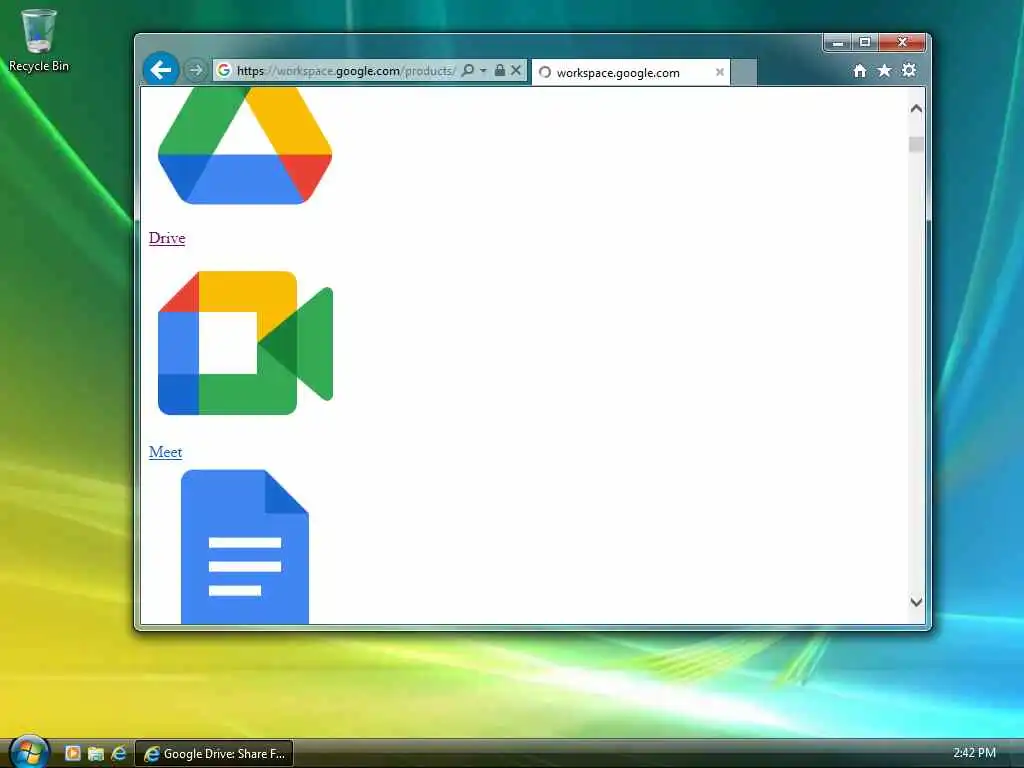Viewport: 1024px width, 768px height.
Task: Click the search magnifier in address bar
Action: (x=468, y=70)
